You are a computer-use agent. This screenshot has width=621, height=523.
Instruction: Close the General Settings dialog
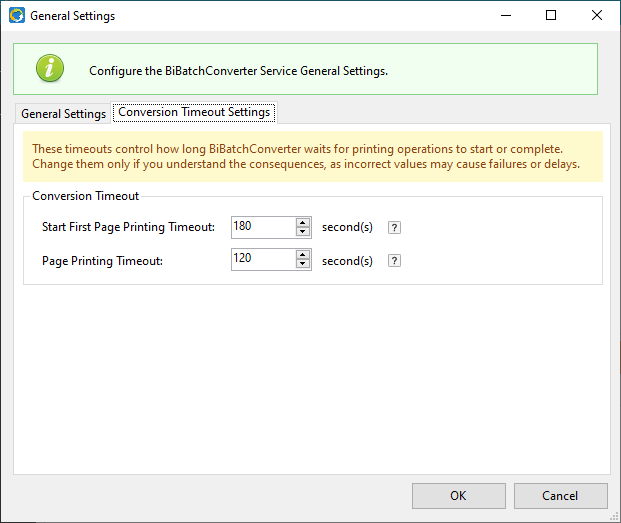pos(597,15)
